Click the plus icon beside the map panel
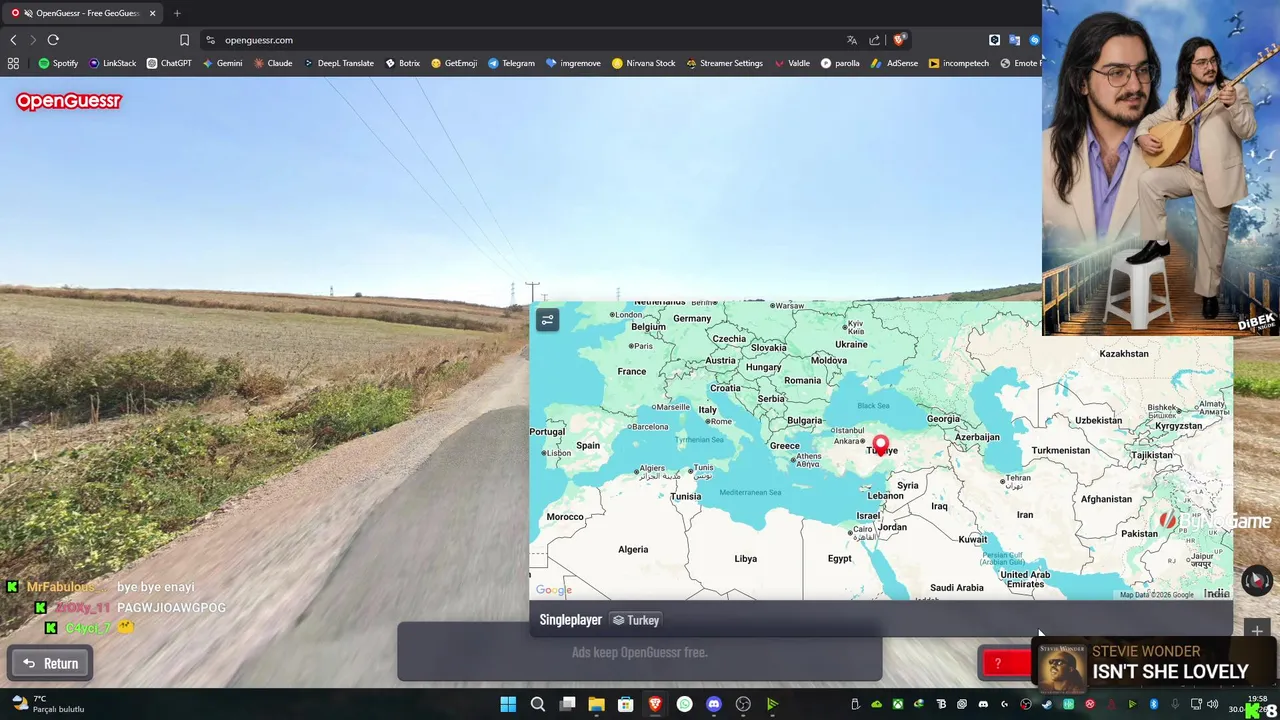Image resolution: width=1280 pixels, height=720 pixels. pyautogui.click(x=1257, y=631)
